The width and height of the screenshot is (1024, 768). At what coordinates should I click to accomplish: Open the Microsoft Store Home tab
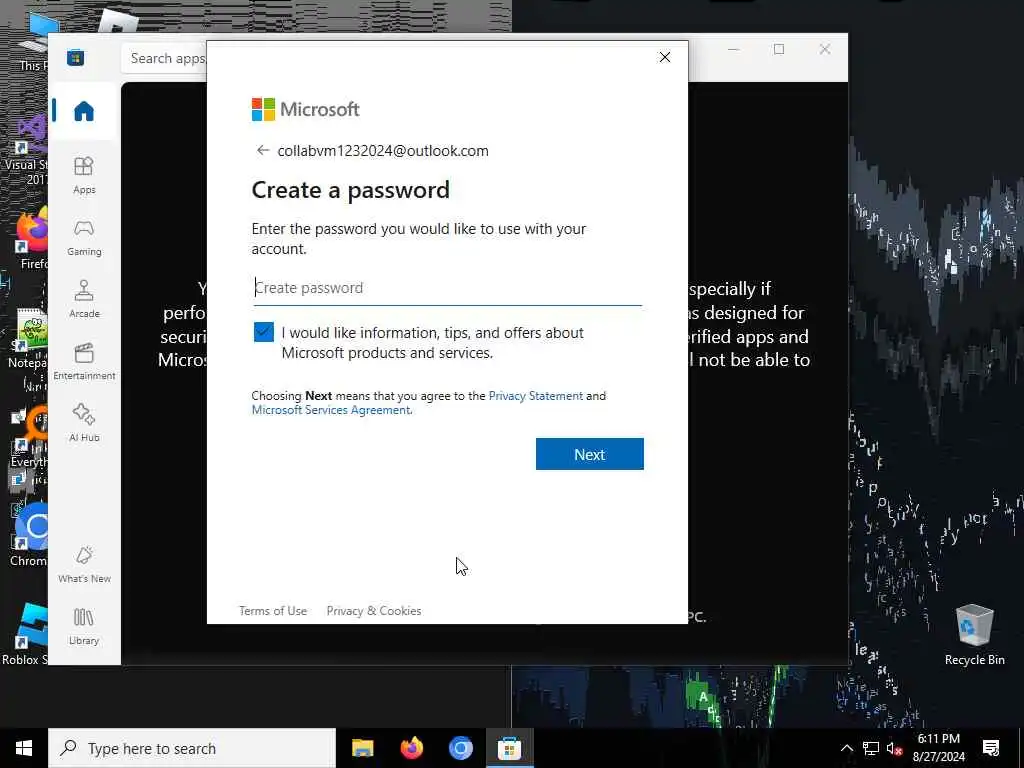click(x=84, y=111)
